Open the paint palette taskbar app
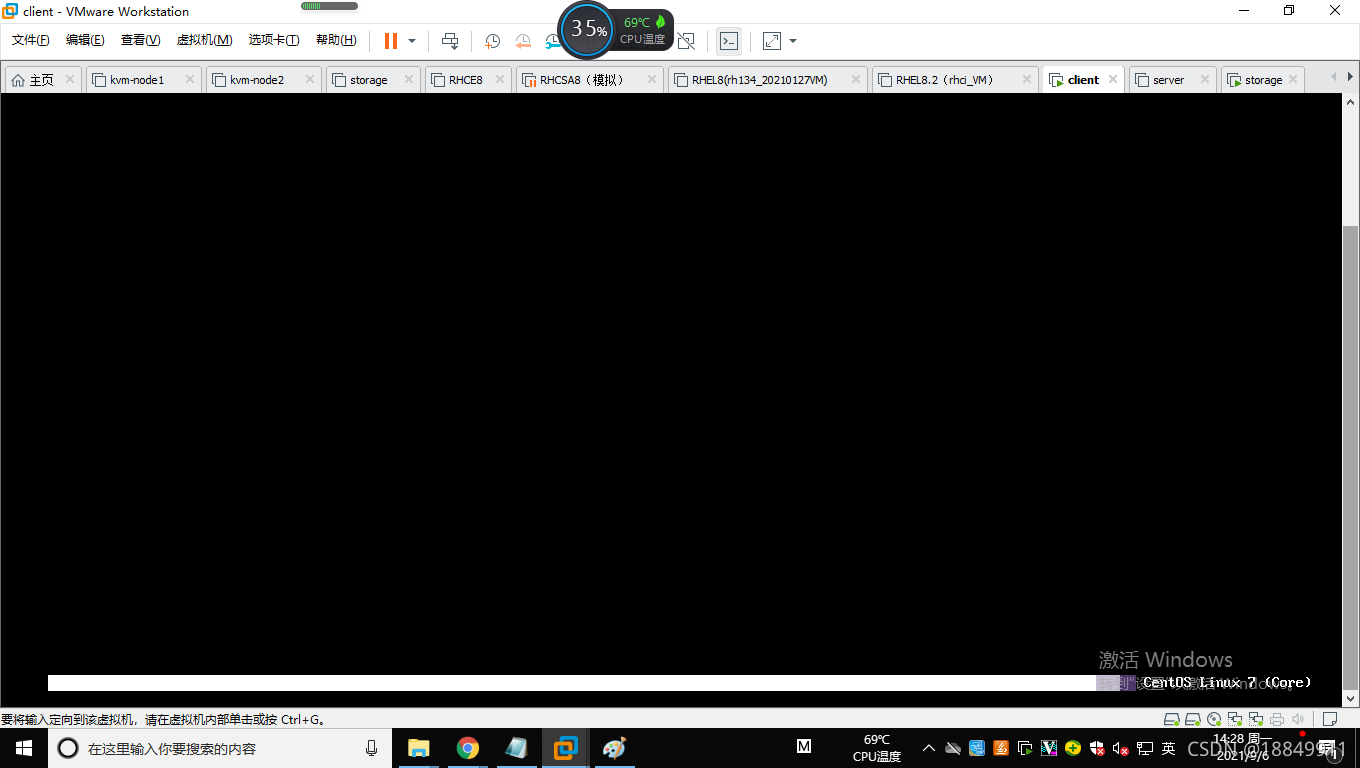The height and width of the screenshot is (768, 1360). pos(614,748)
